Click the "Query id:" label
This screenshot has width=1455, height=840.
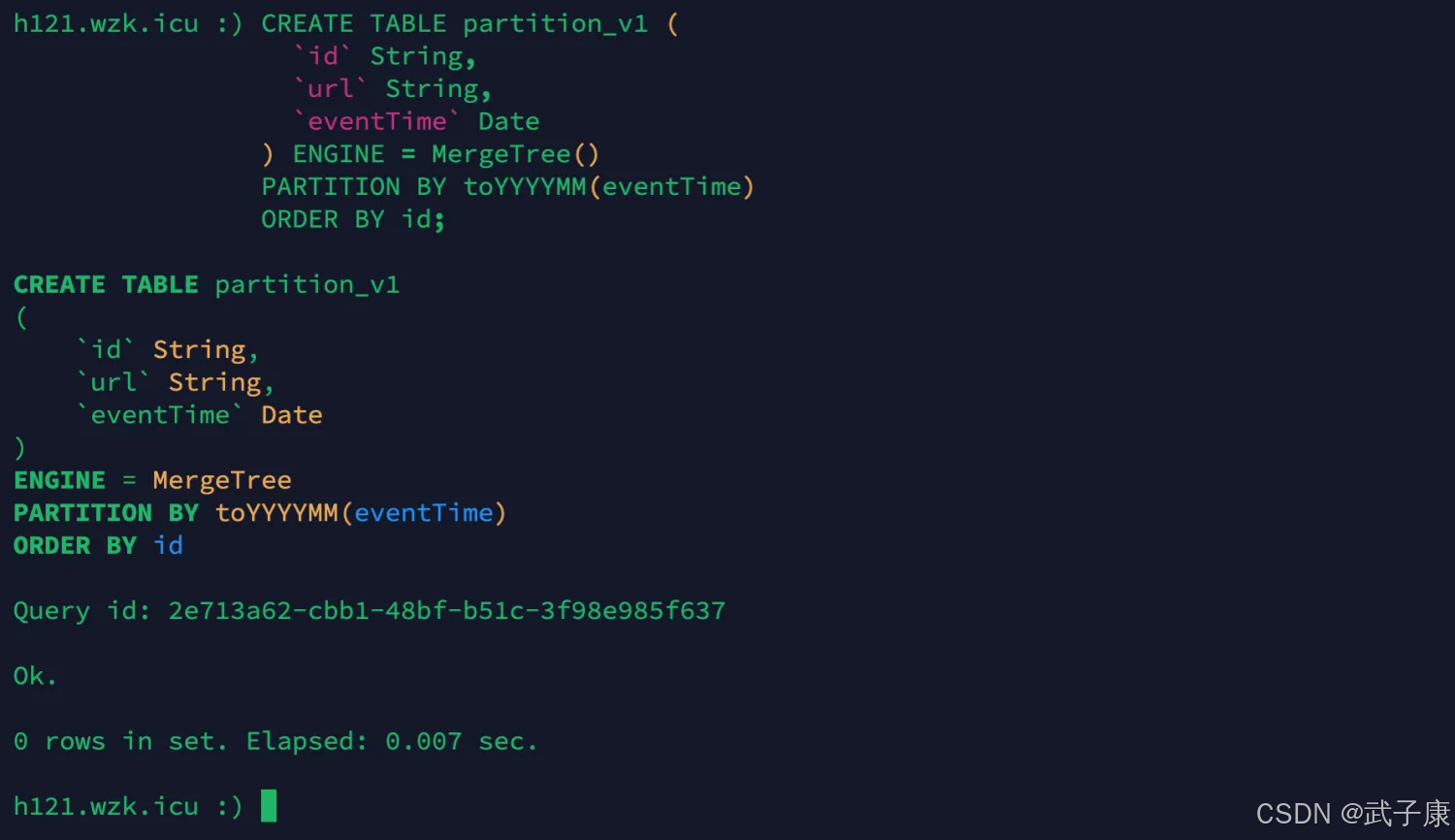[82, 611]
